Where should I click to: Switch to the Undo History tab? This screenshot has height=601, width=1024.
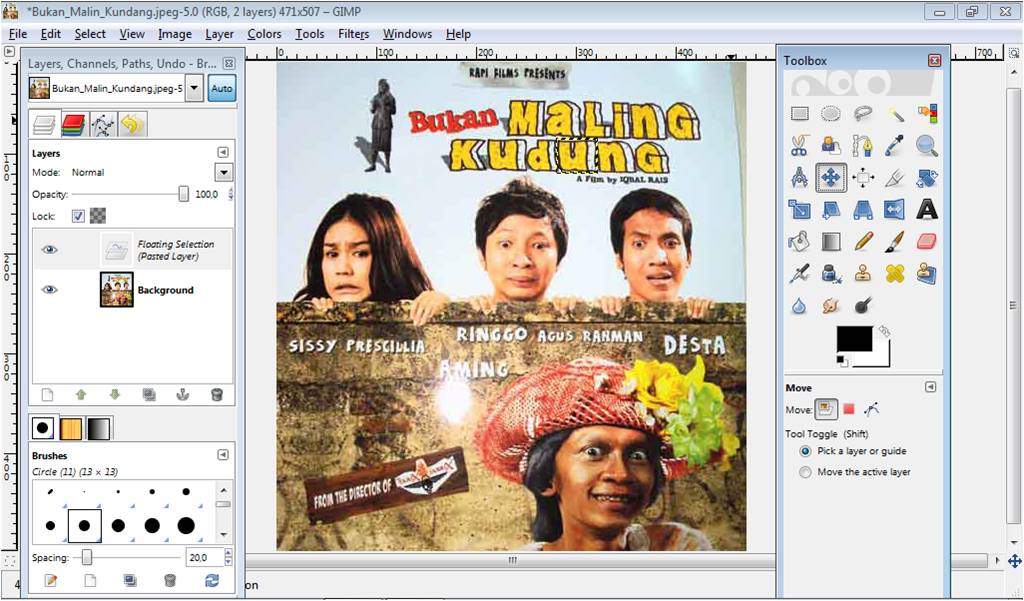(132, 124)
